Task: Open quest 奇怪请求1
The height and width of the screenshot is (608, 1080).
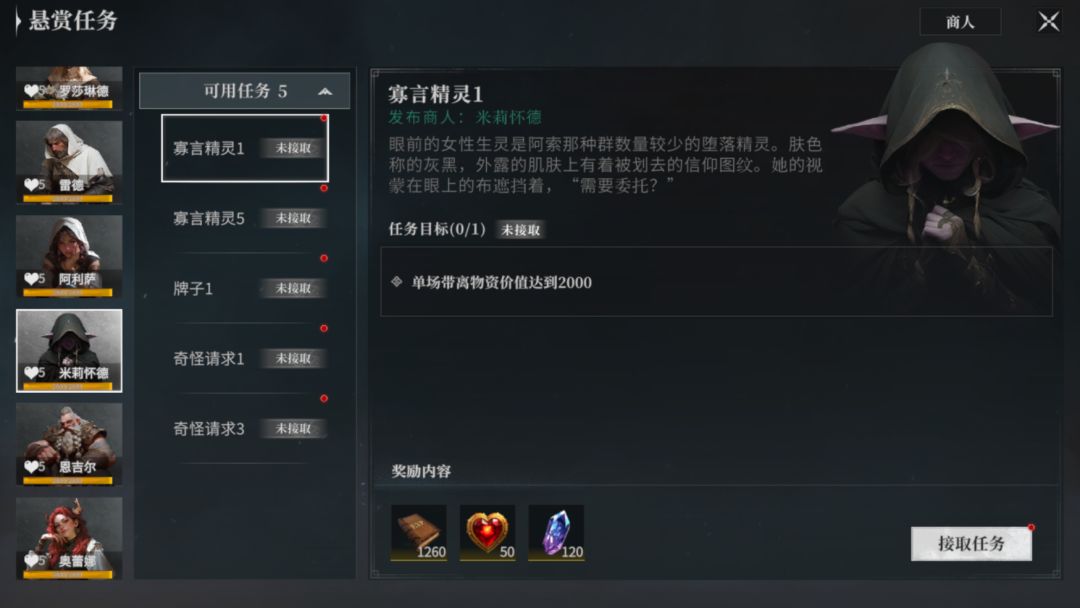Action: click(245, 359)
